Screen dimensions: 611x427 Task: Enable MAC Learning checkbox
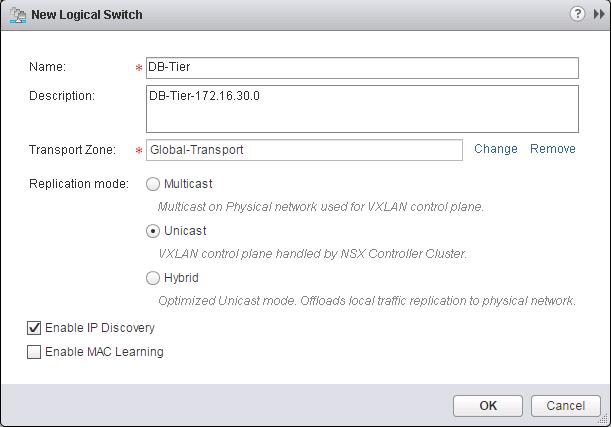pos(34,352)
